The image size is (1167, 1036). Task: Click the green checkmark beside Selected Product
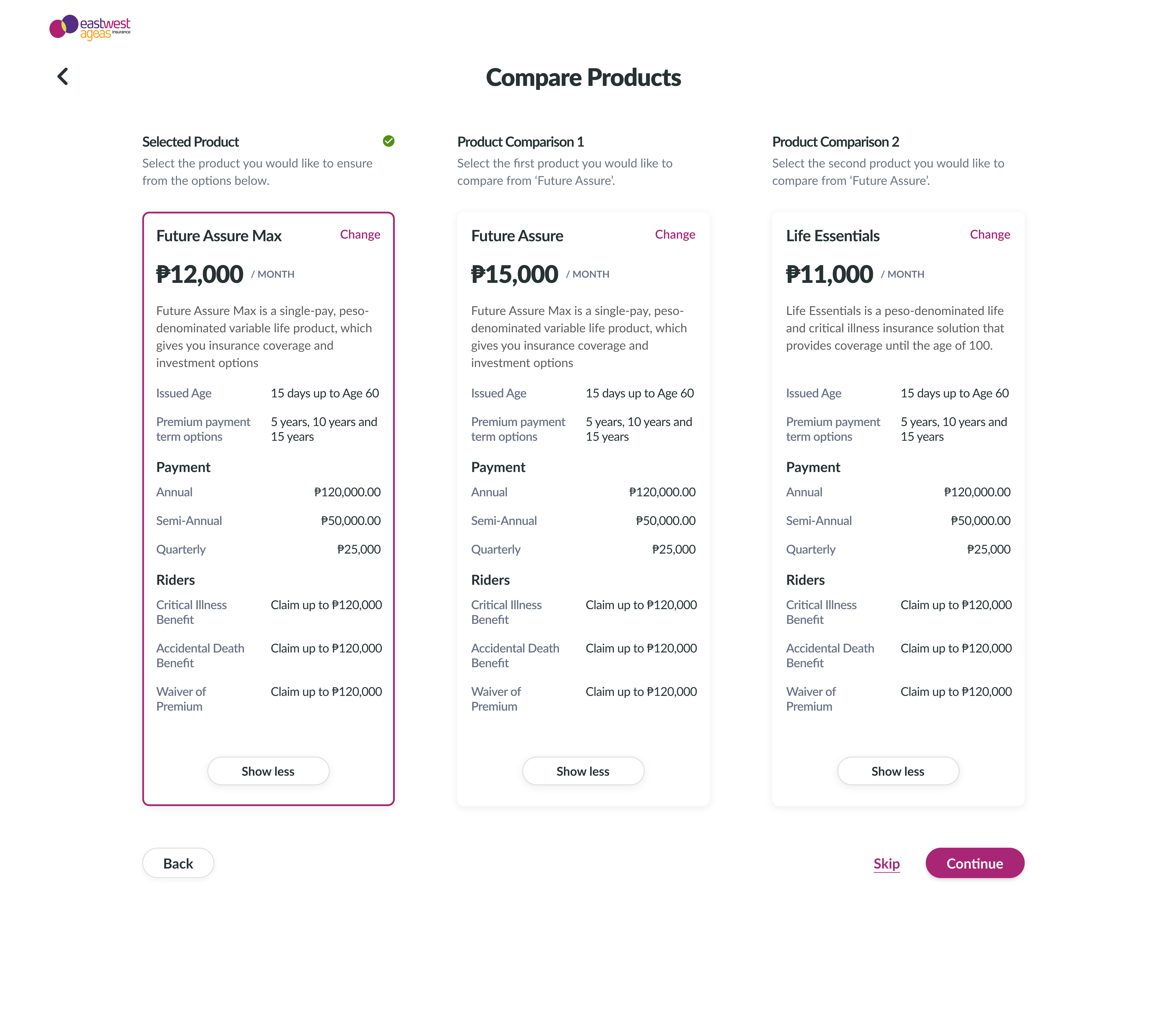388,141
